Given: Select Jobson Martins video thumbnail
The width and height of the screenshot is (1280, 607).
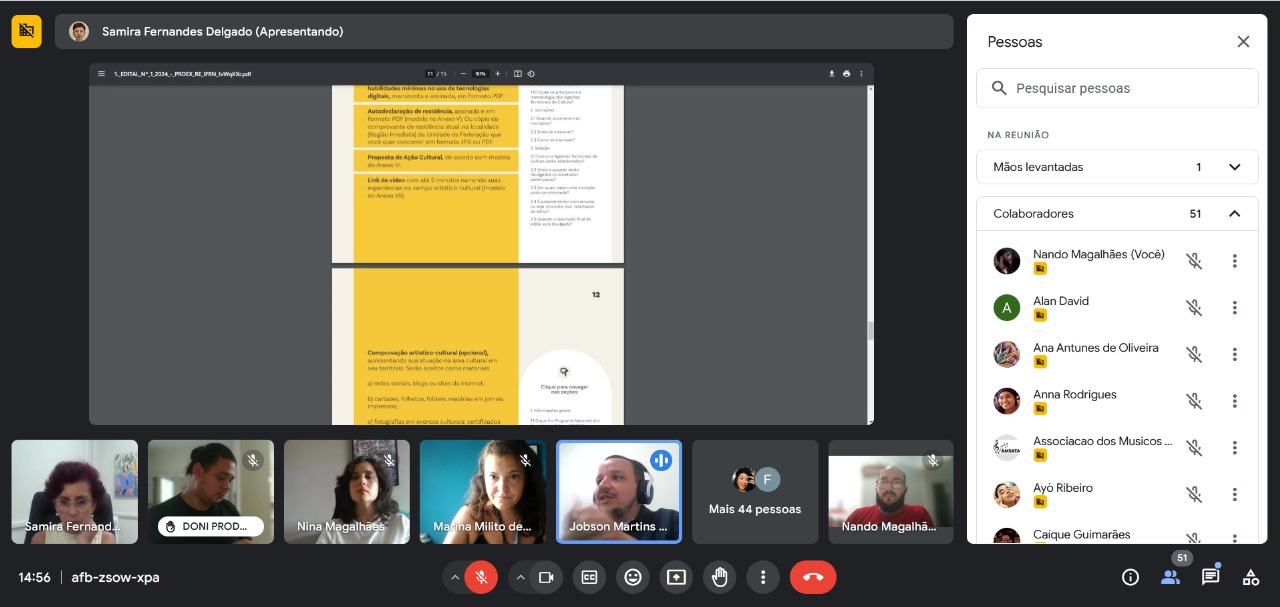Looking at the screenshot, I should click(x=618, y=492).
